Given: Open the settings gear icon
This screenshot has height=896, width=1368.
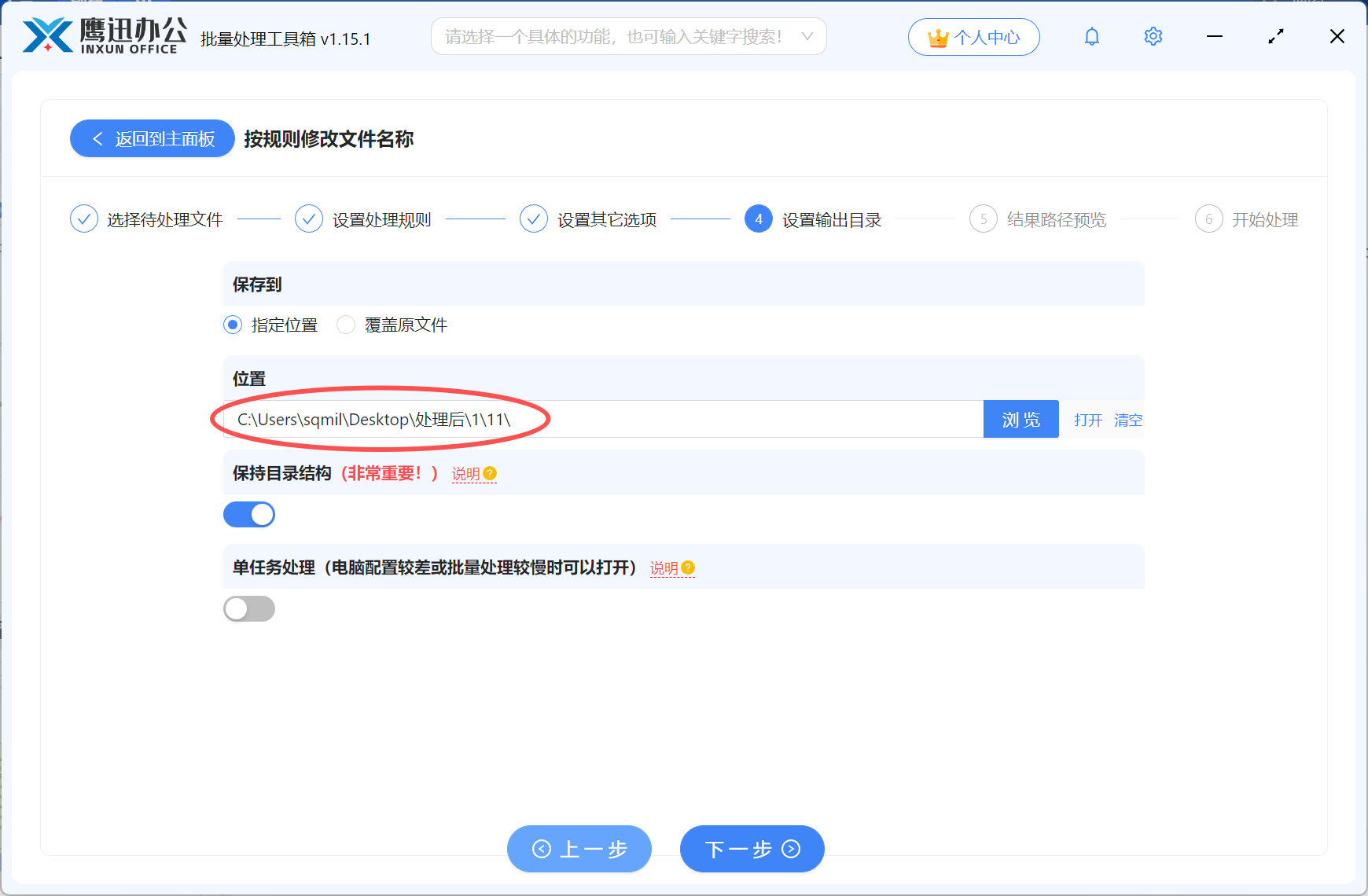Looking at the screenshot, I should tap(1153, 36).
